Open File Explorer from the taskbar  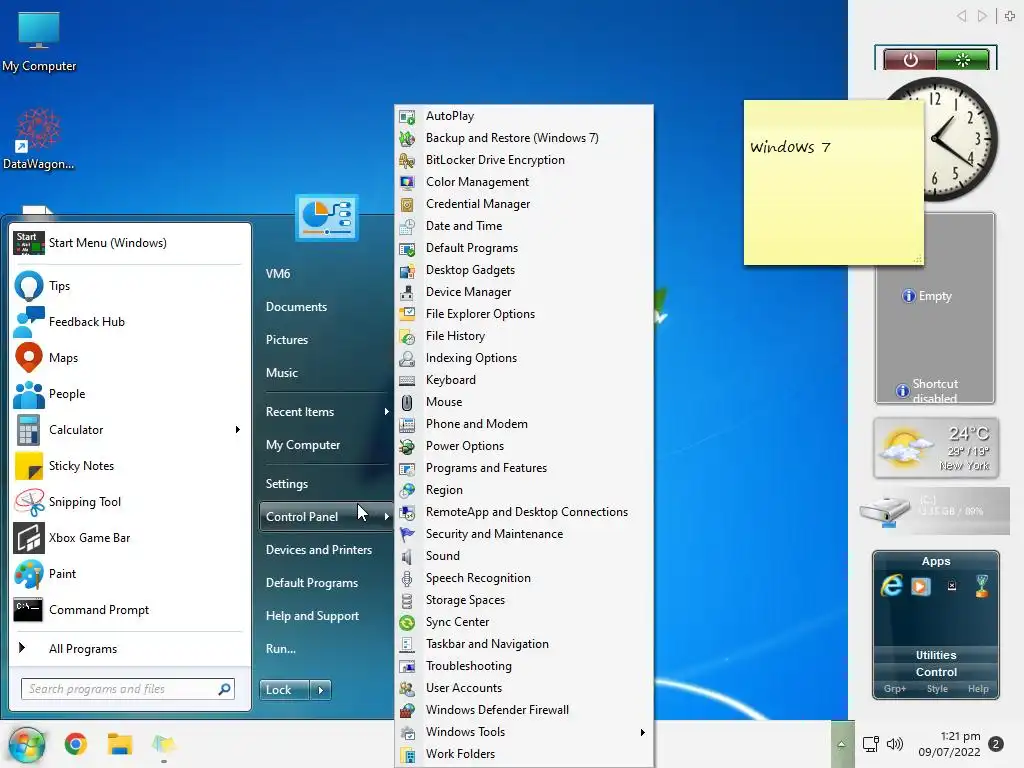coord(120,744)
